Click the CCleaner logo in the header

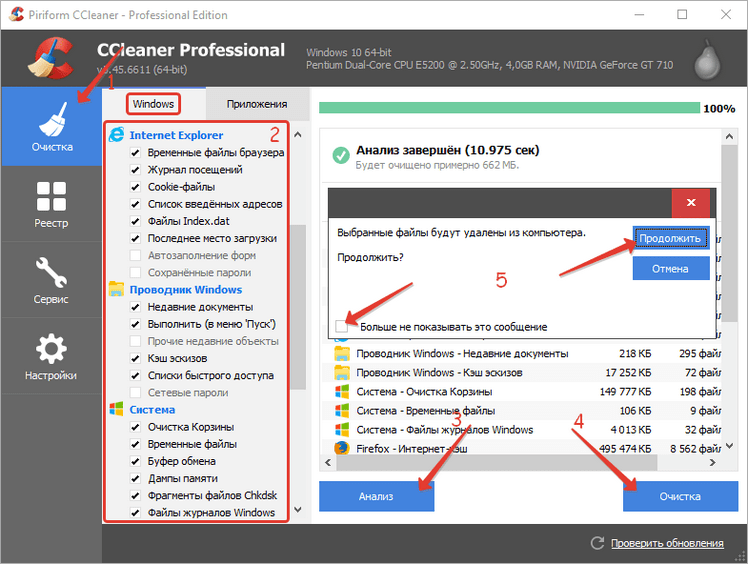(x=52, y=58)
